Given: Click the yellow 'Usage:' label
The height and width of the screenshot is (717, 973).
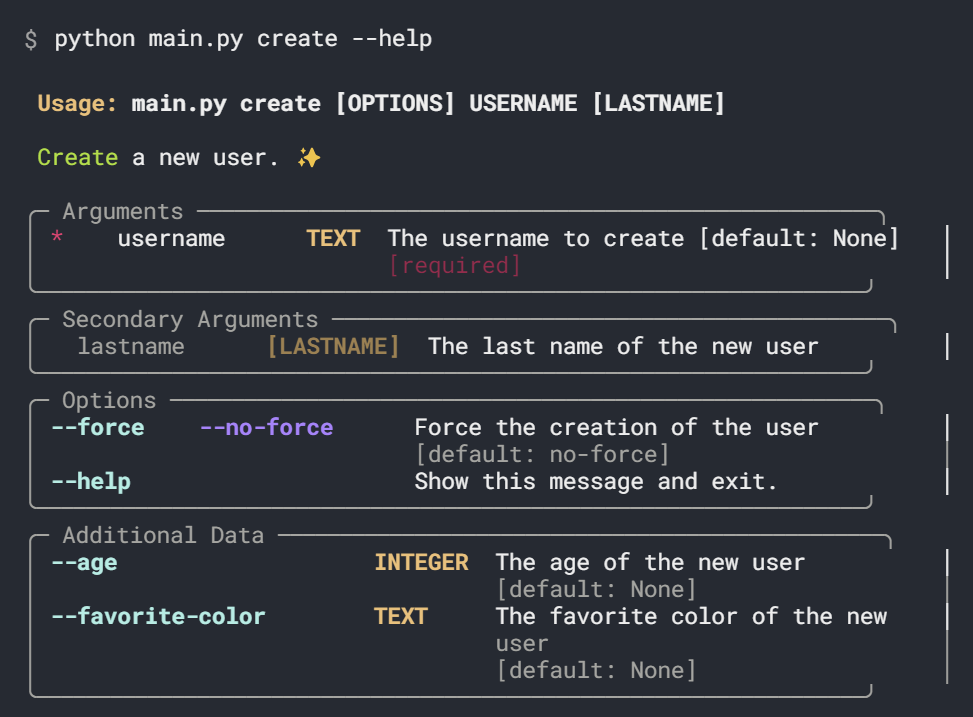Looking at the screenshot, I should pyautogui.click(x=78, y=104).
